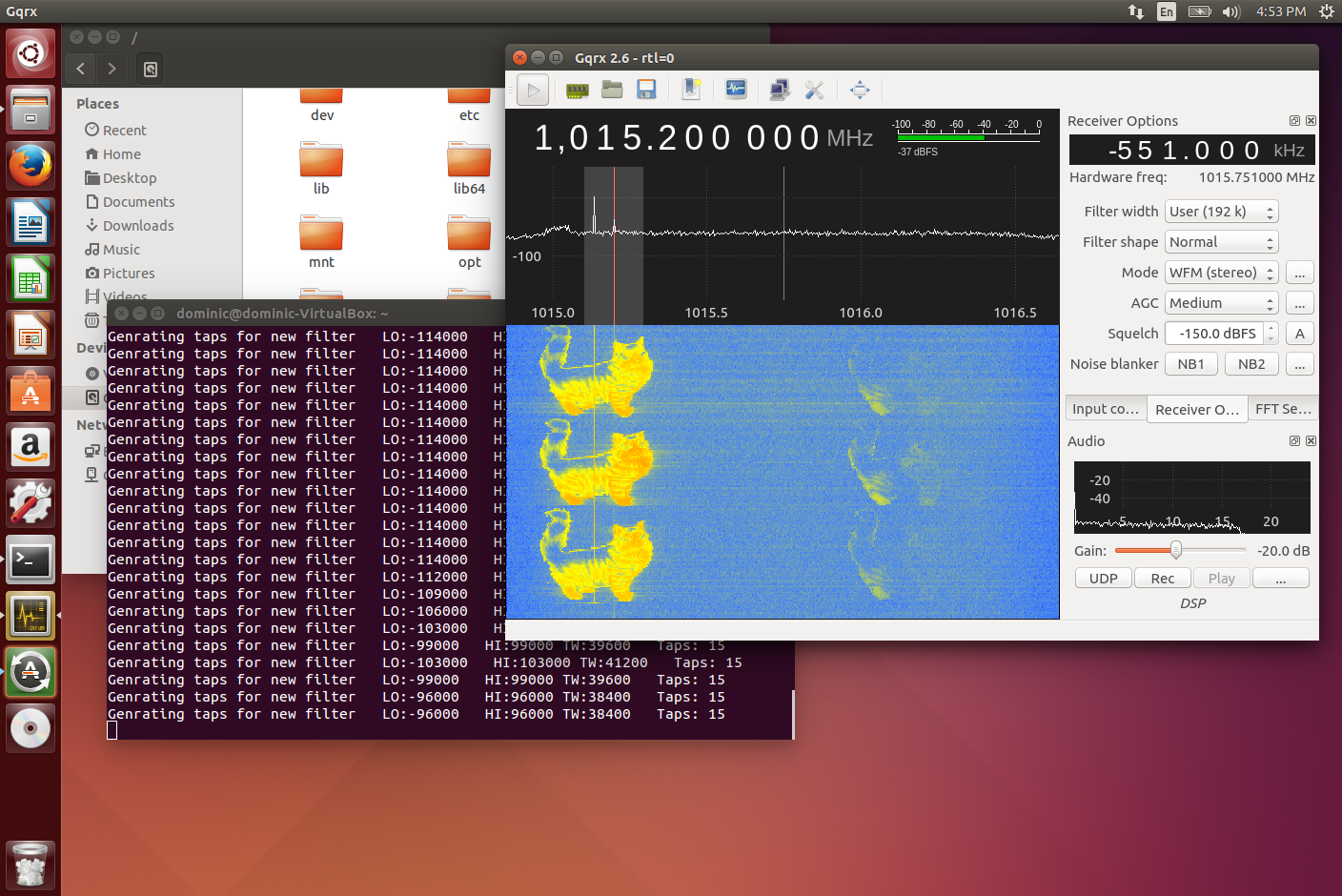1342x896 pixels.
Task: Open Mode options ellipsis button
Action: 1300,273
